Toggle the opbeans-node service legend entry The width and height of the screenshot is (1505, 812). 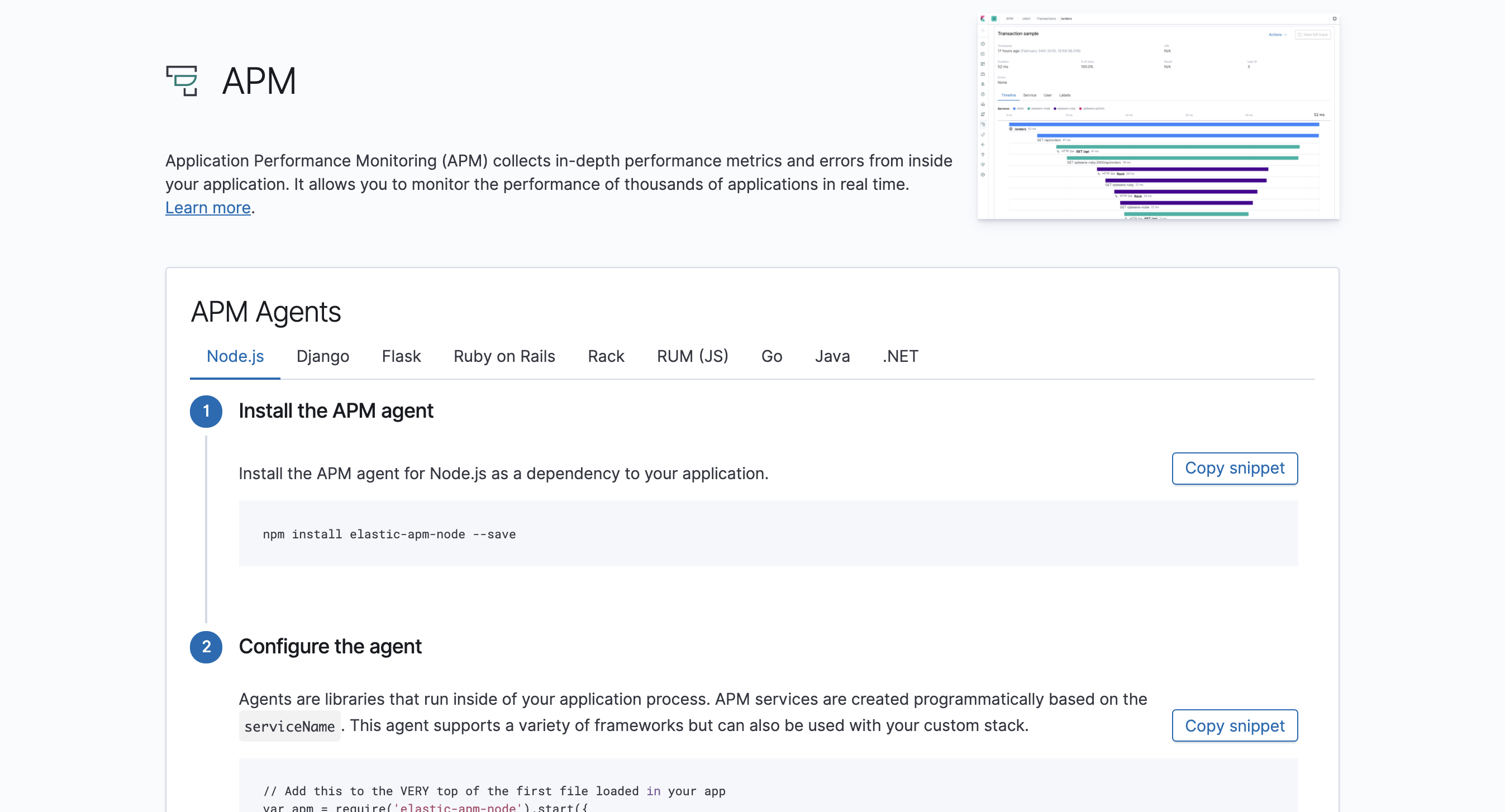coord(1040,109)
